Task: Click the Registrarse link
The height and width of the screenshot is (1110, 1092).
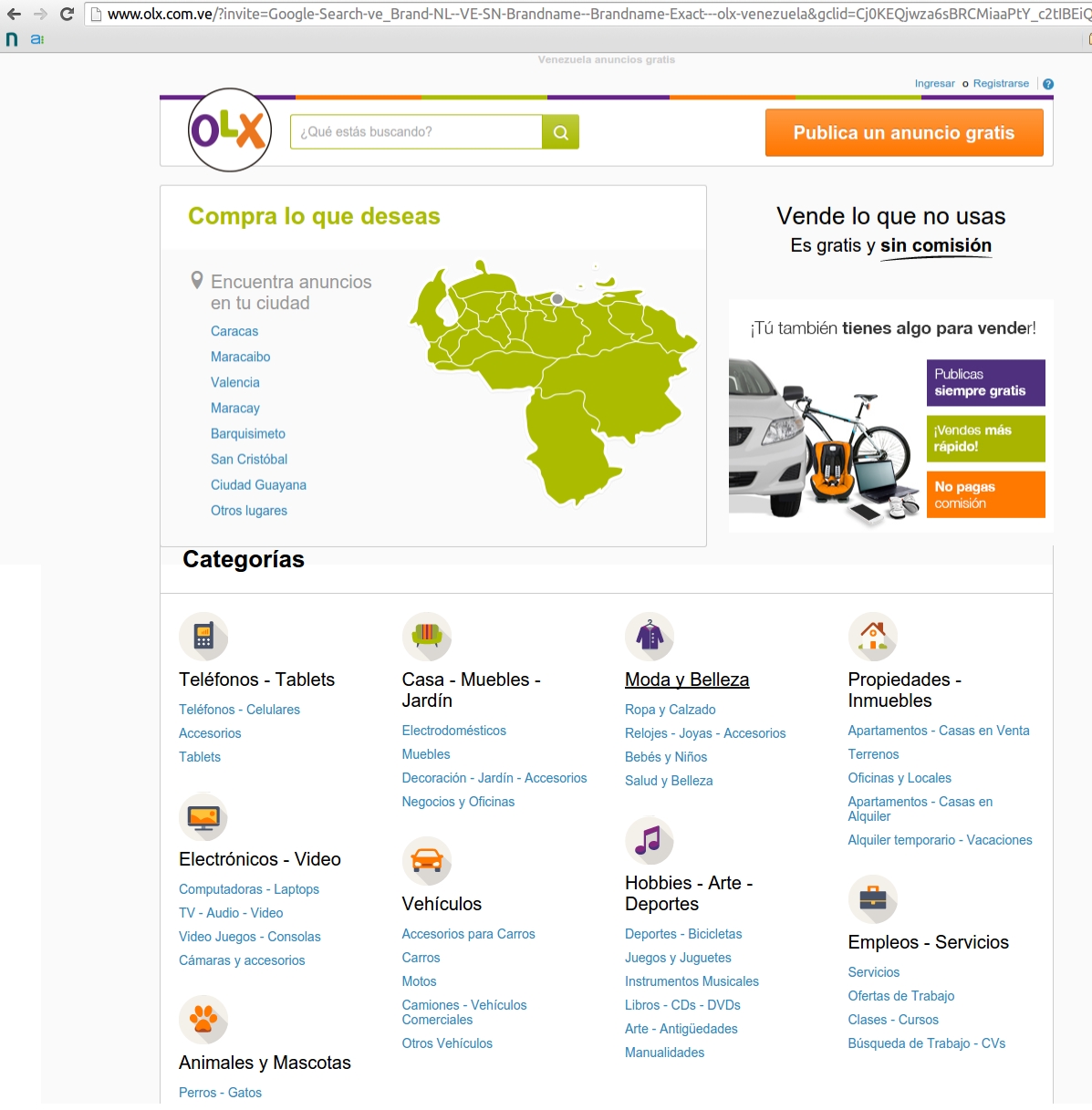Action: pos(1001,84)
